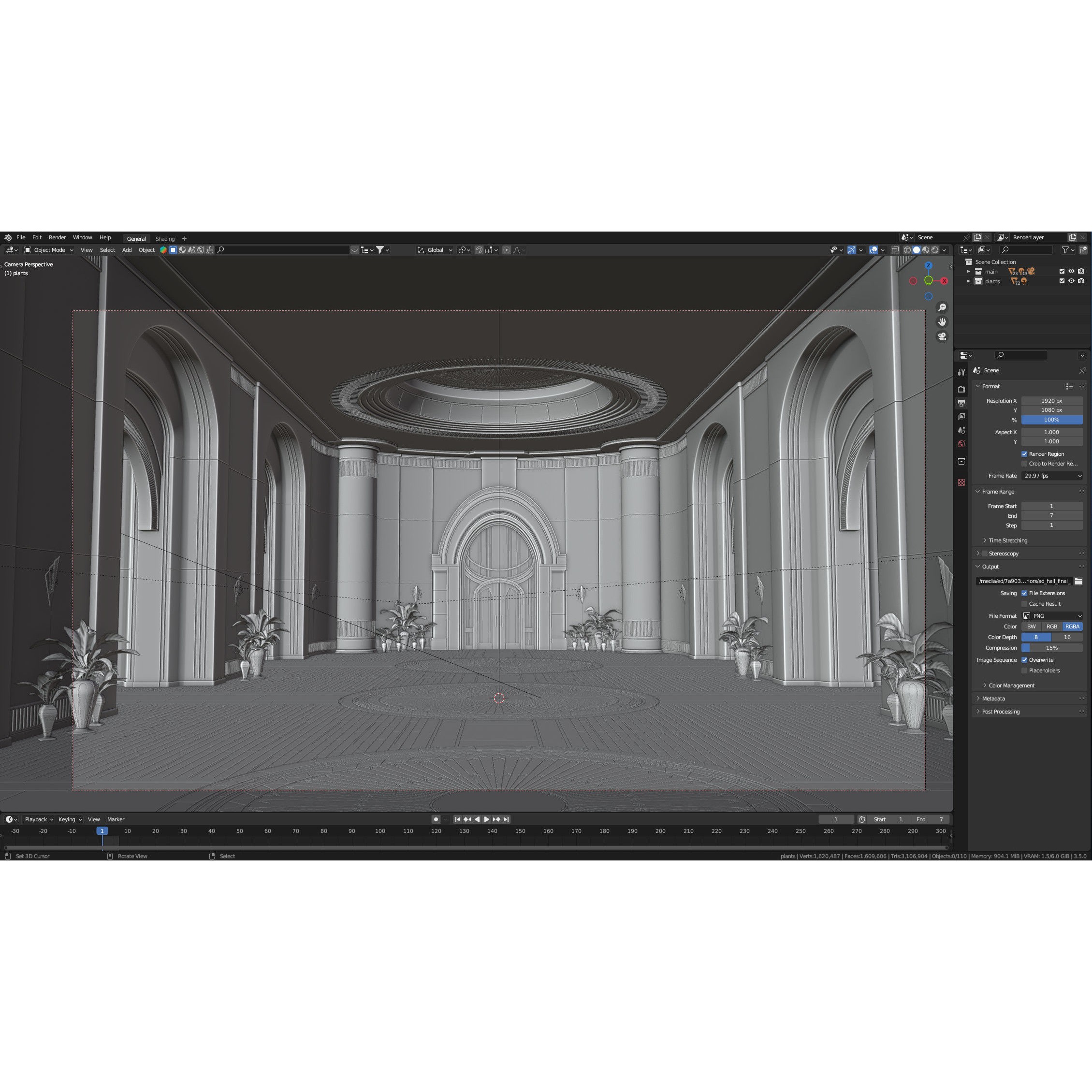Switch to the World Properties tab
1092x1092 pixels.
[961, 444]
